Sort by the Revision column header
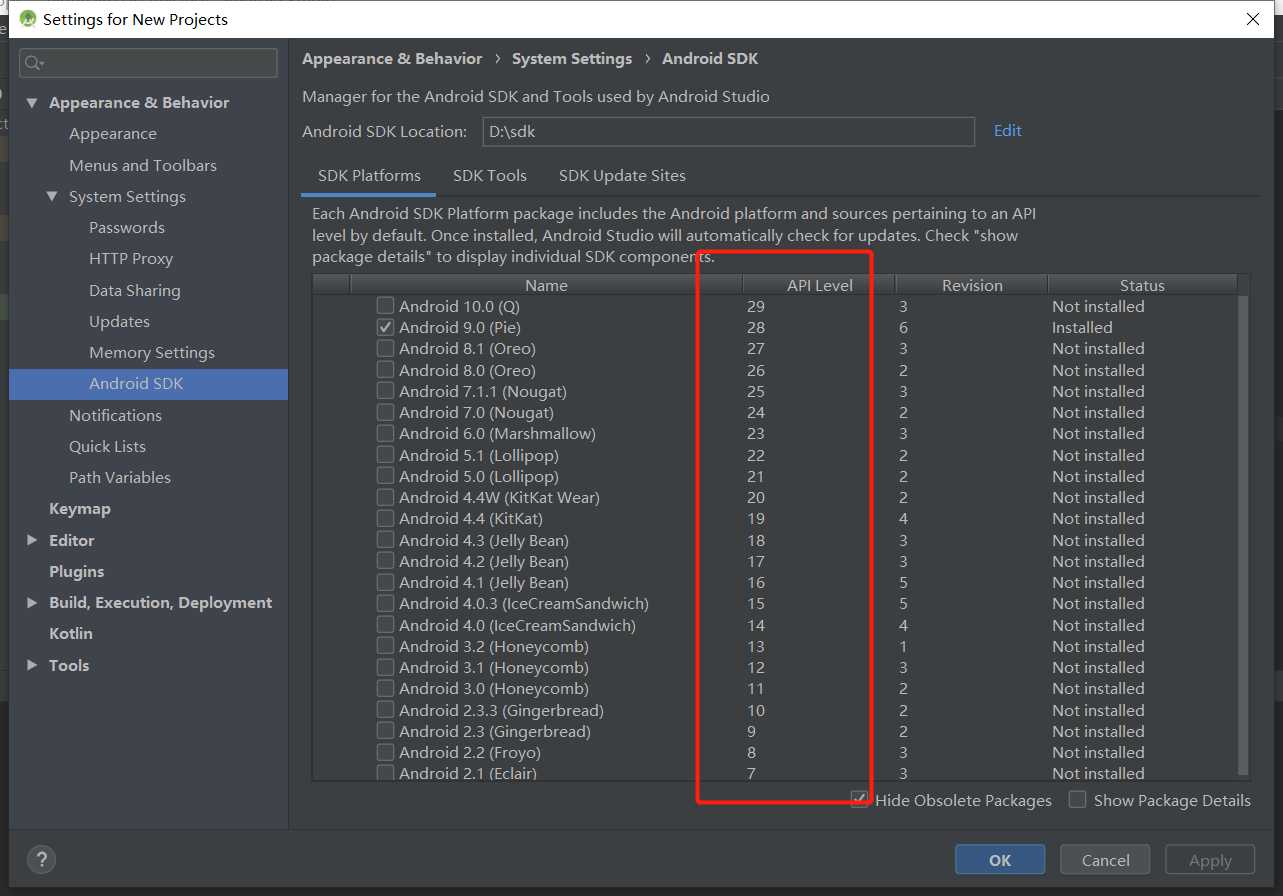This screenshot has width=1283, height=896. (972, 285)
